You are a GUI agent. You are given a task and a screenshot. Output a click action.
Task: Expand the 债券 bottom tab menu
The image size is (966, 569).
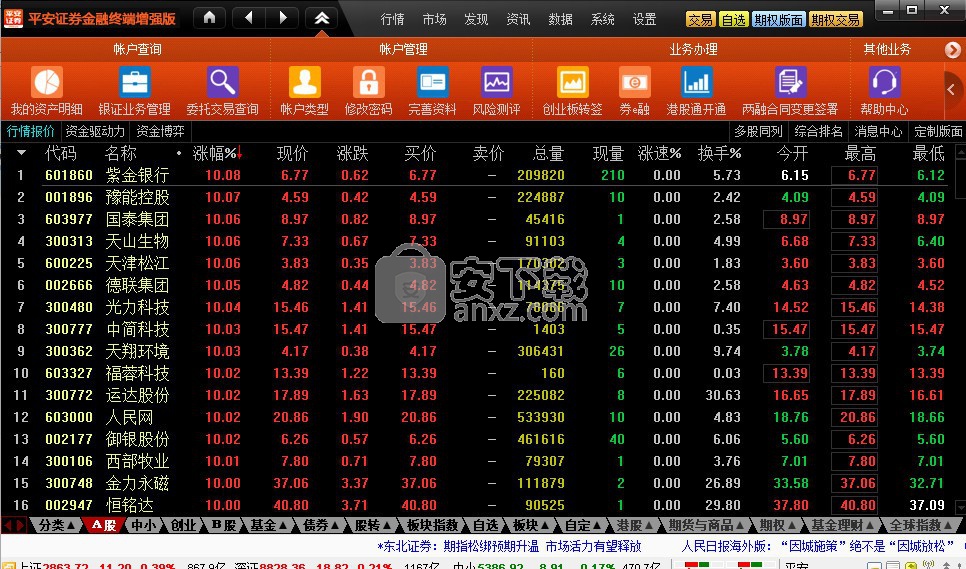[x=321, y=525]
